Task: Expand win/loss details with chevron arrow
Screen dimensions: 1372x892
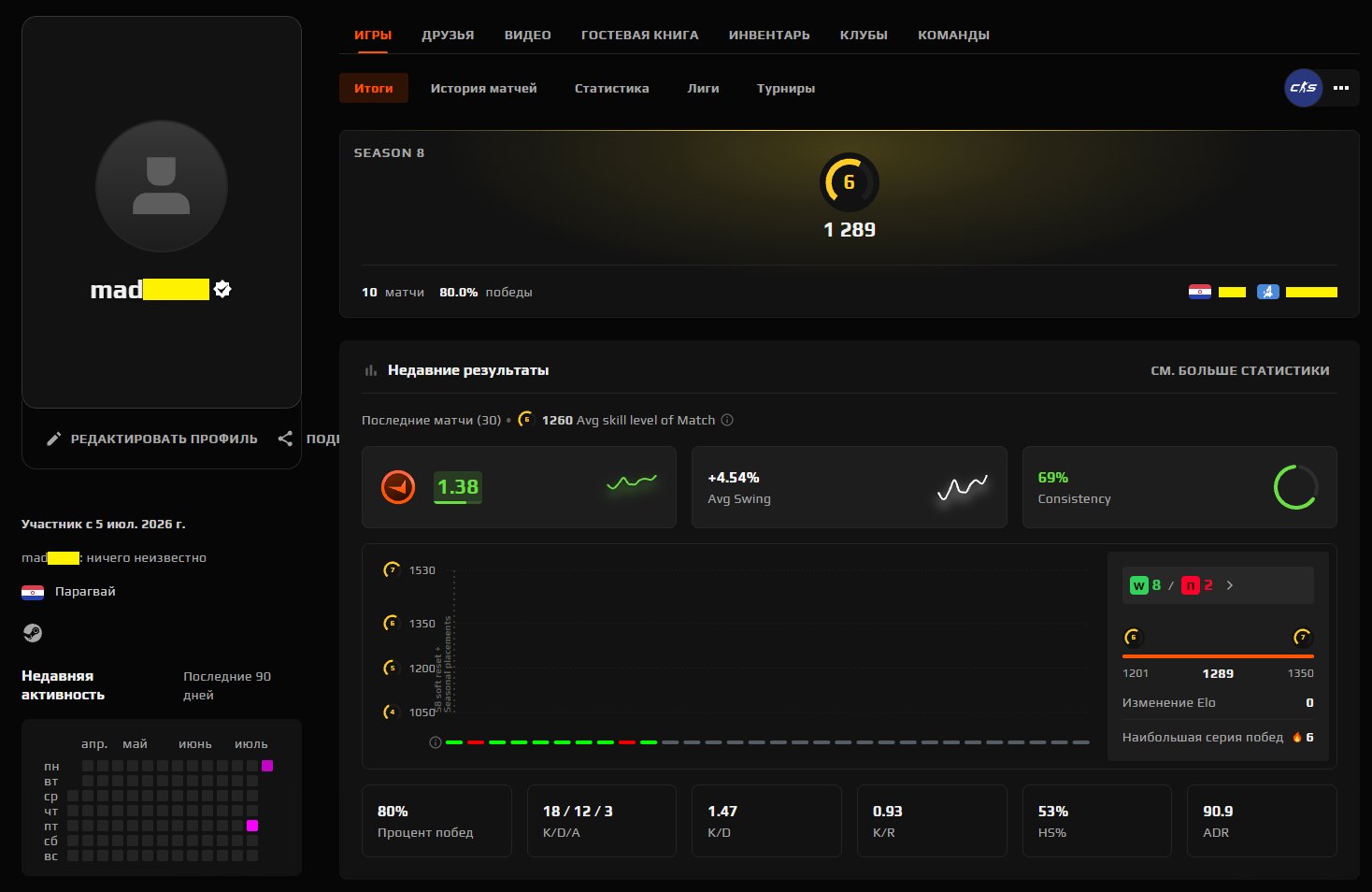Action: pyautogui.click(x=1230, y=585)
